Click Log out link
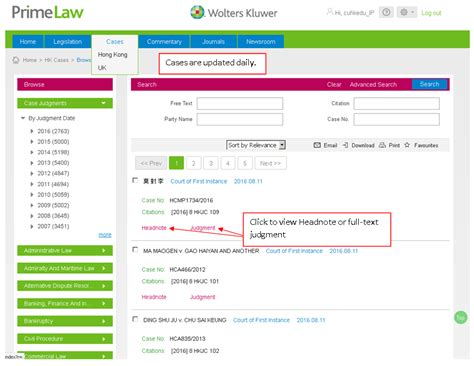The image size is (474, 366). [431, 13]
